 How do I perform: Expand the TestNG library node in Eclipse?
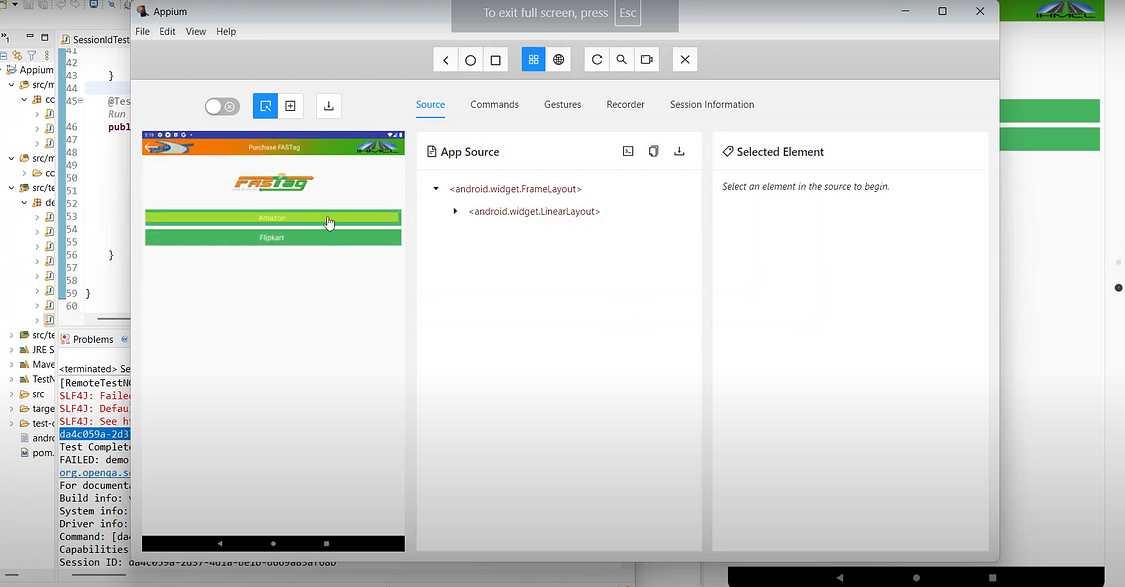pos(11,379)
